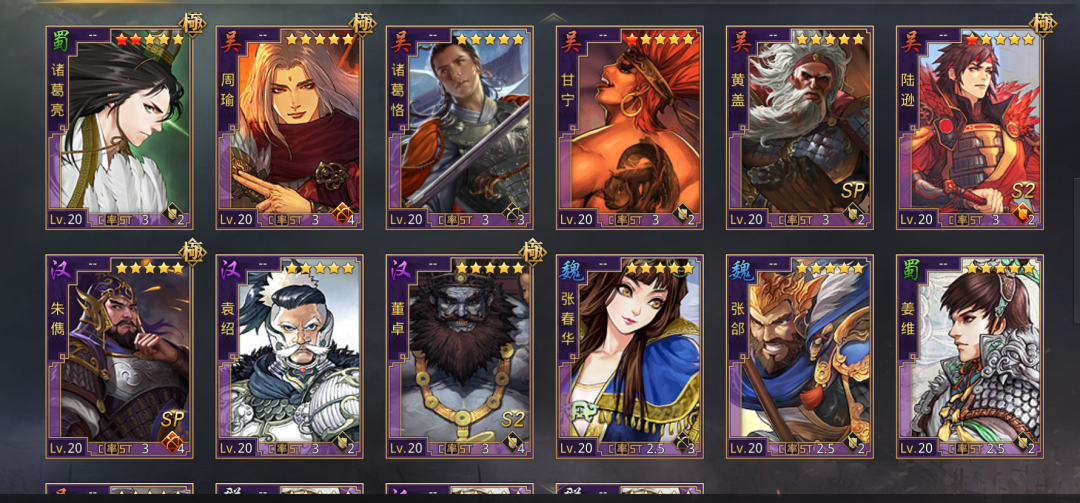Click the 極 badge on 诸葛亮 card
1080x503 pixels.
pos(192,25)
